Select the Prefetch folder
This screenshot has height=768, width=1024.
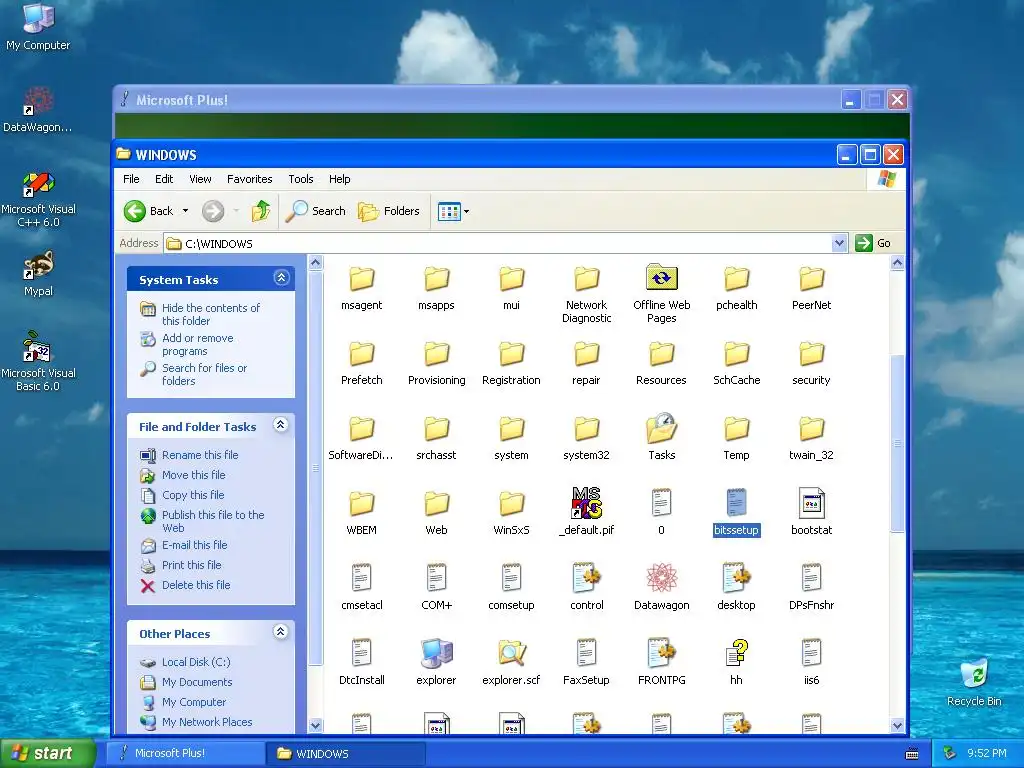[362, 363]
